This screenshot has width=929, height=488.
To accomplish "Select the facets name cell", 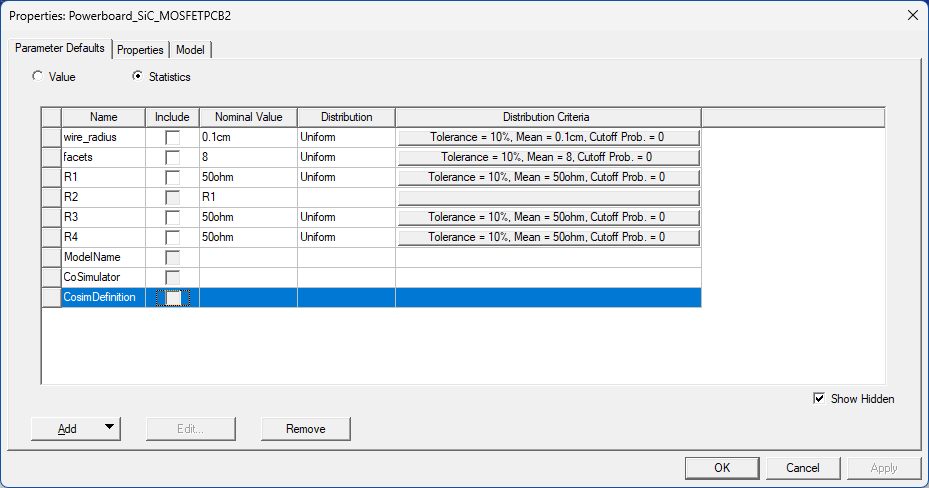I will click(104, 158).
